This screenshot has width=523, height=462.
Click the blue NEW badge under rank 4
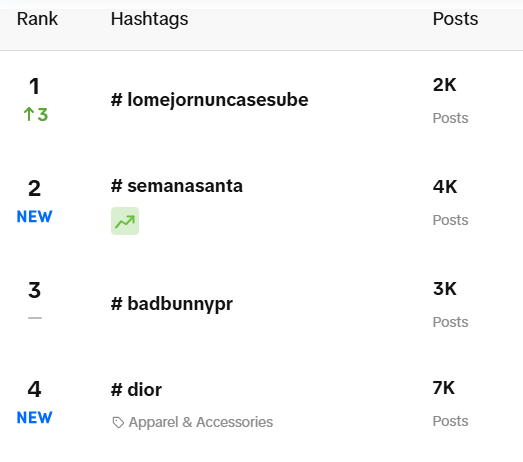[x=35, y=417]
